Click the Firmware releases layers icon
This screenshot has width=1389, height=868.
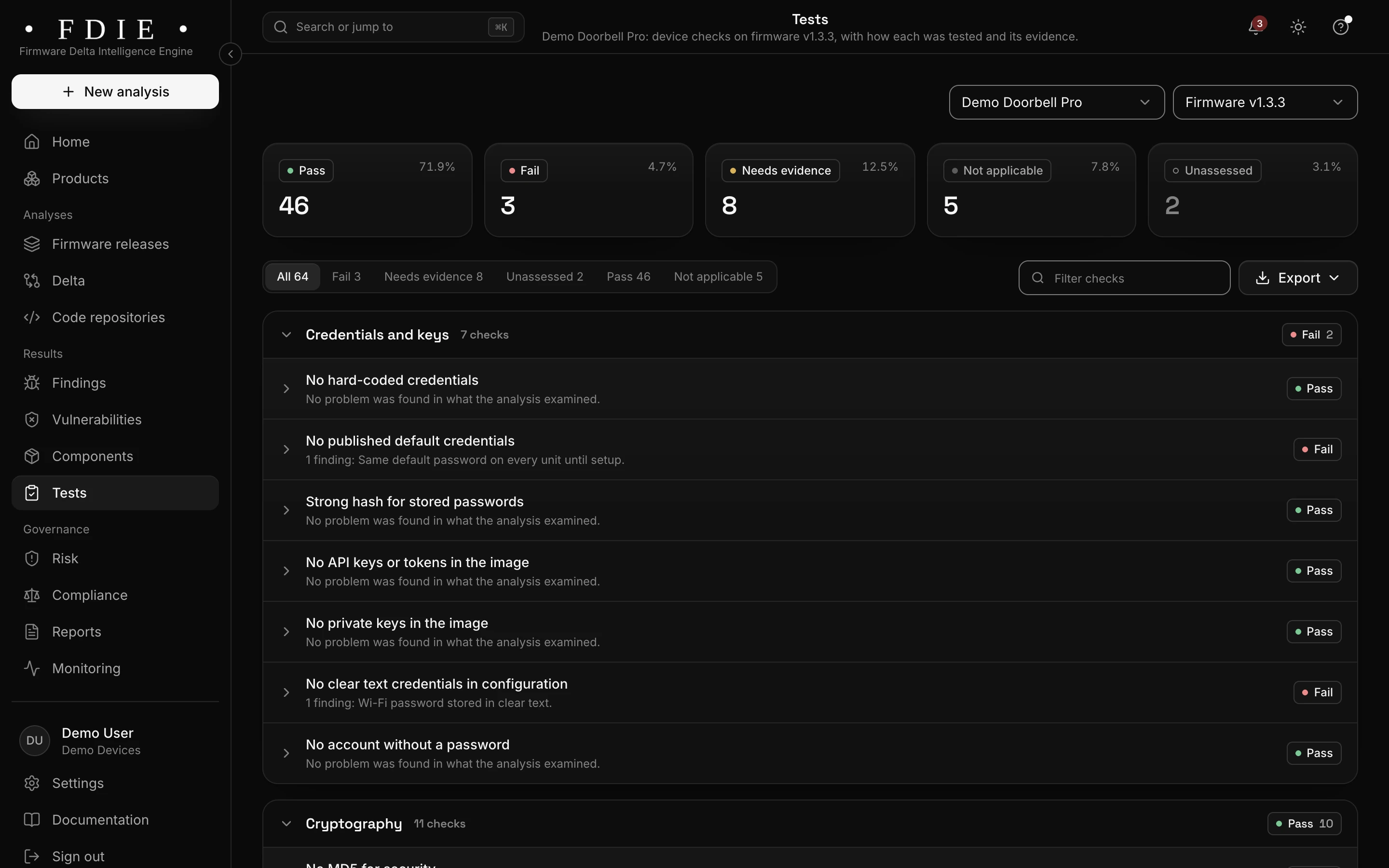[x=31, y=244]
